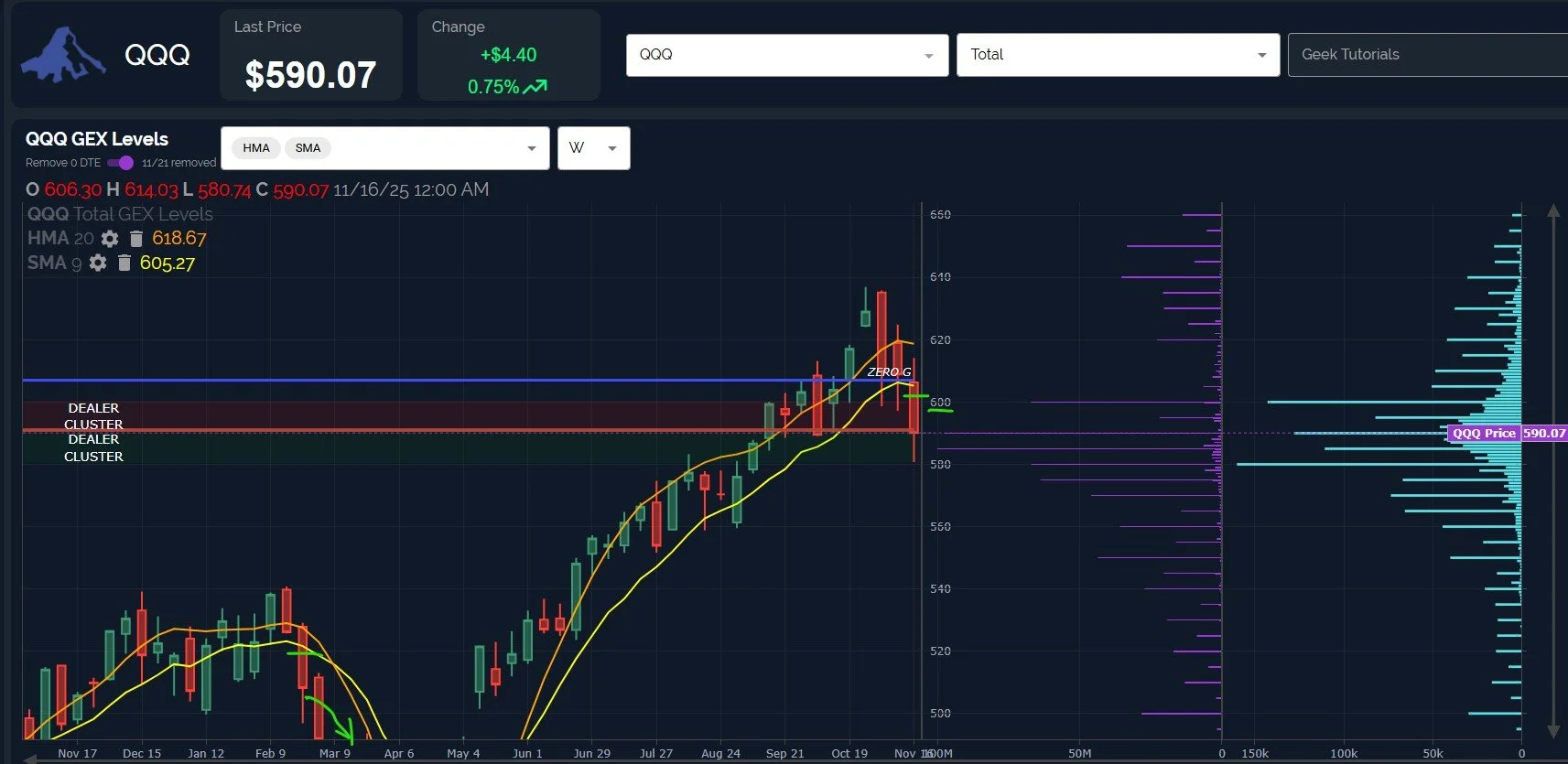Expand the indicators dropdown arrow
This screenshot has height=764, width=1568.
coord(532,148)
